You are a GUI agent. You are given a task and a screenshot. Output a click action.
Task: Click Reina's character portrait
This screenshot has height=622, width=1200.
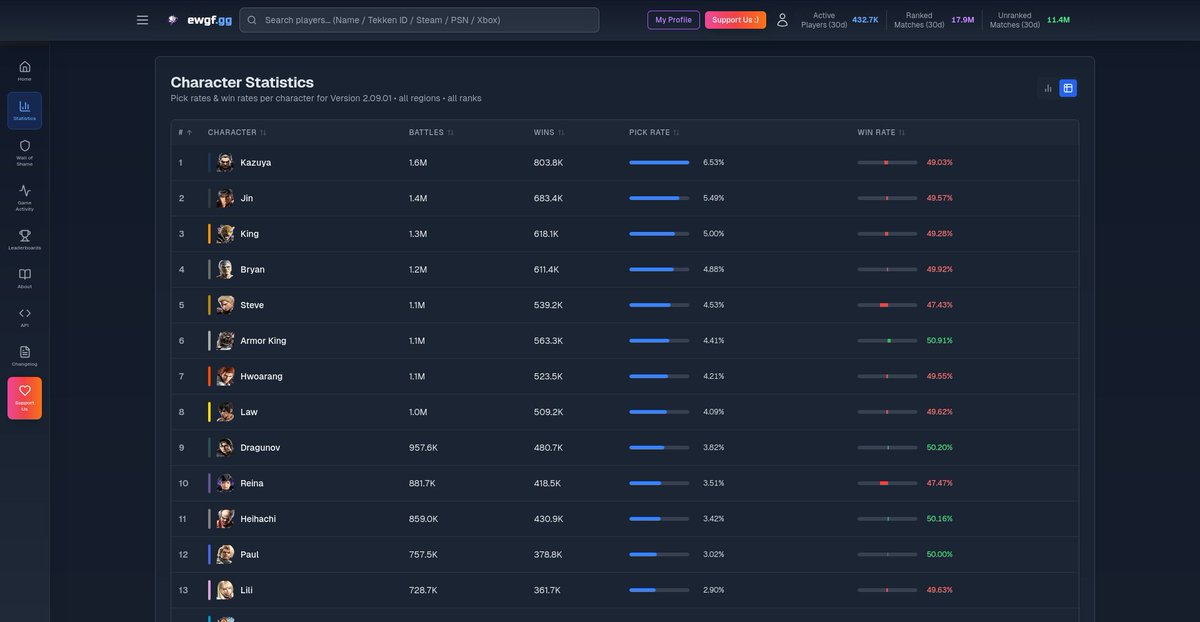(225, 483)
